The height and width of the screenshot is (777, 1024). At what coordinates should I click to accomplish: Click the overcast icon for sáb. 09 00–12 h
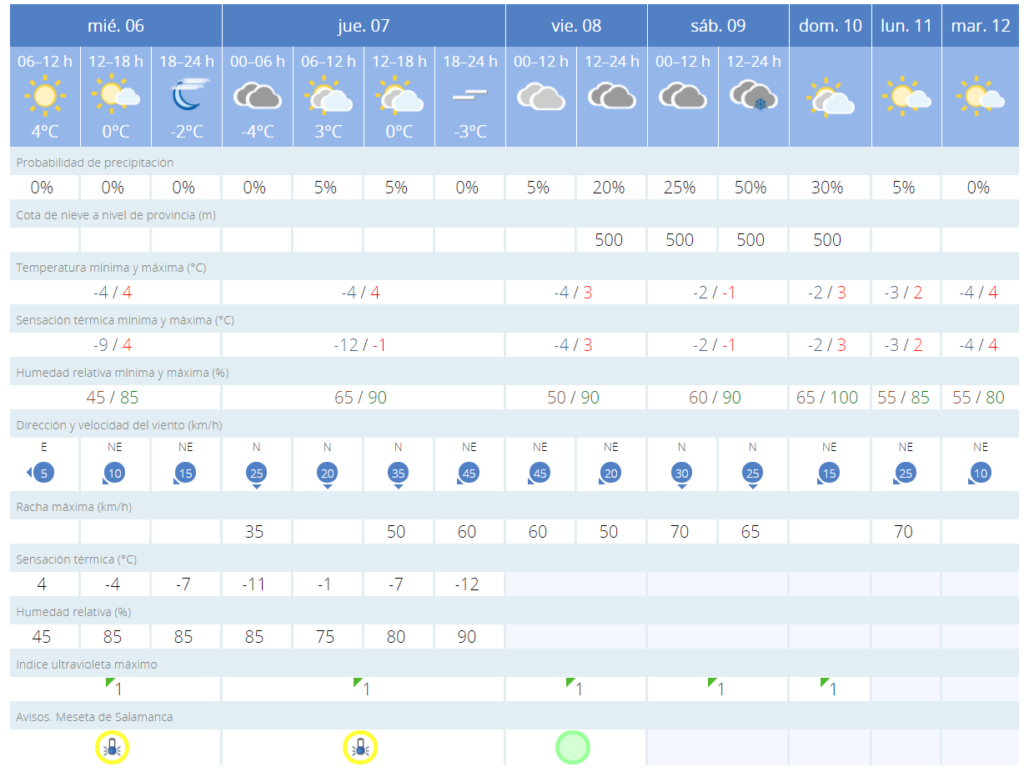click(x=683, y=95)
